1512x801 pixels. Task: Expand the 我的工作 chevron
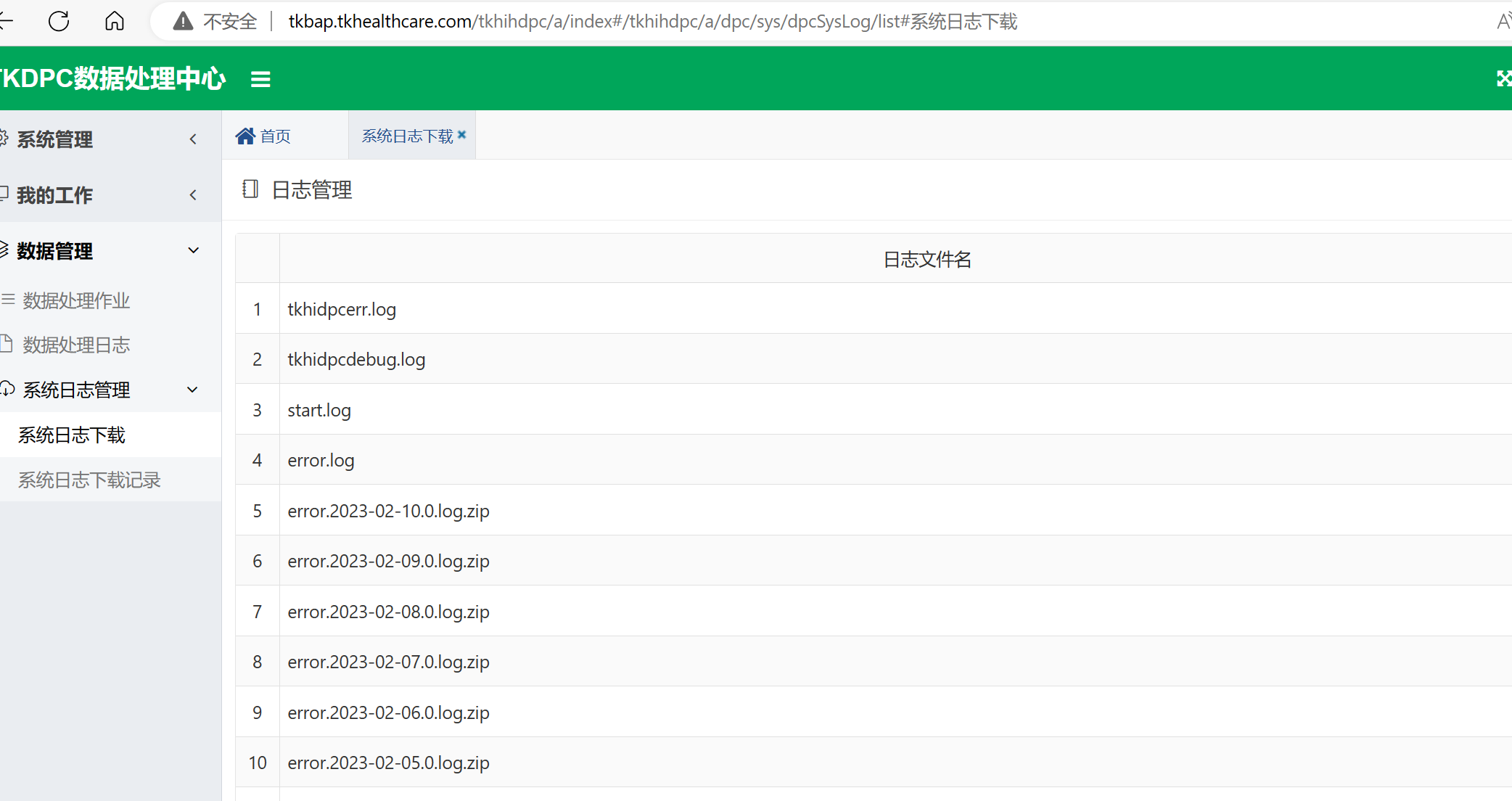tap(193, 194)
